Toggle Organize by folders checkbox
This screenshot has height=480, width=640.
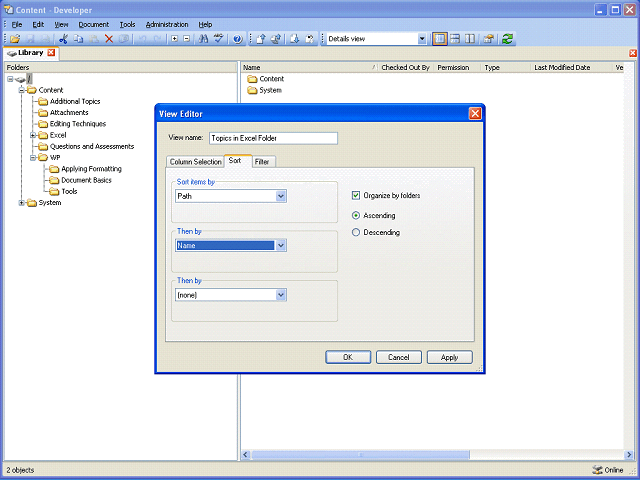tap(356, 196)
